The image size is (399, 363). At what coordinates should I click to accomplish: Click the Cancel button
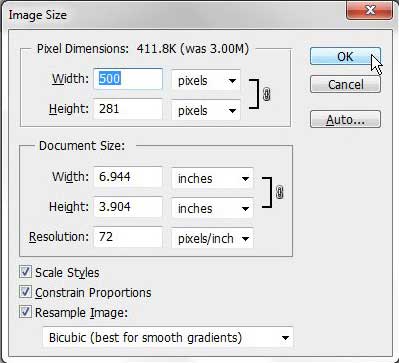click(345, 84)
